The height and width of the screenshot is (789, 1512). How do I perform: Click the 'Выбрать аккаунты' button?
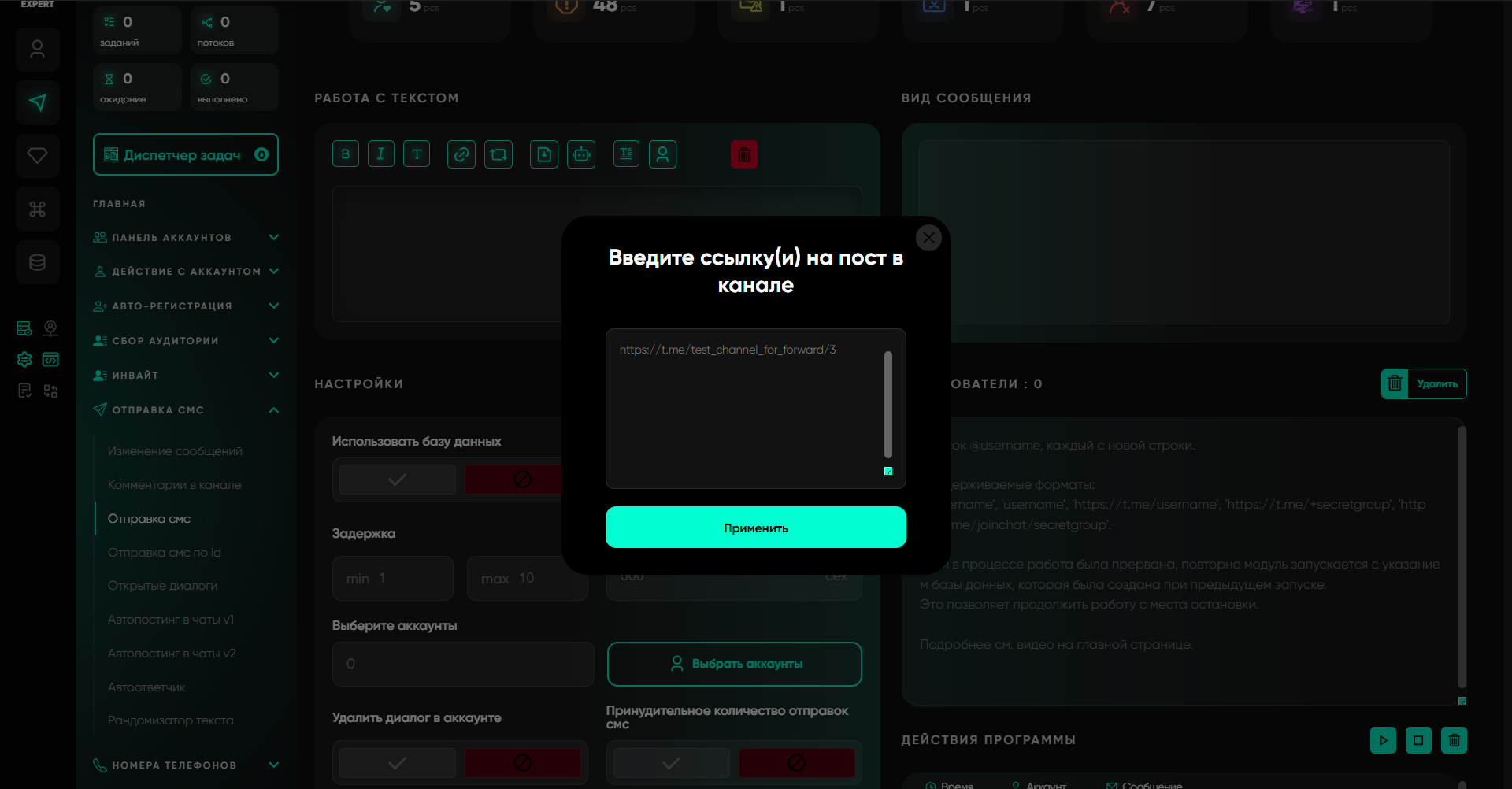734,664
